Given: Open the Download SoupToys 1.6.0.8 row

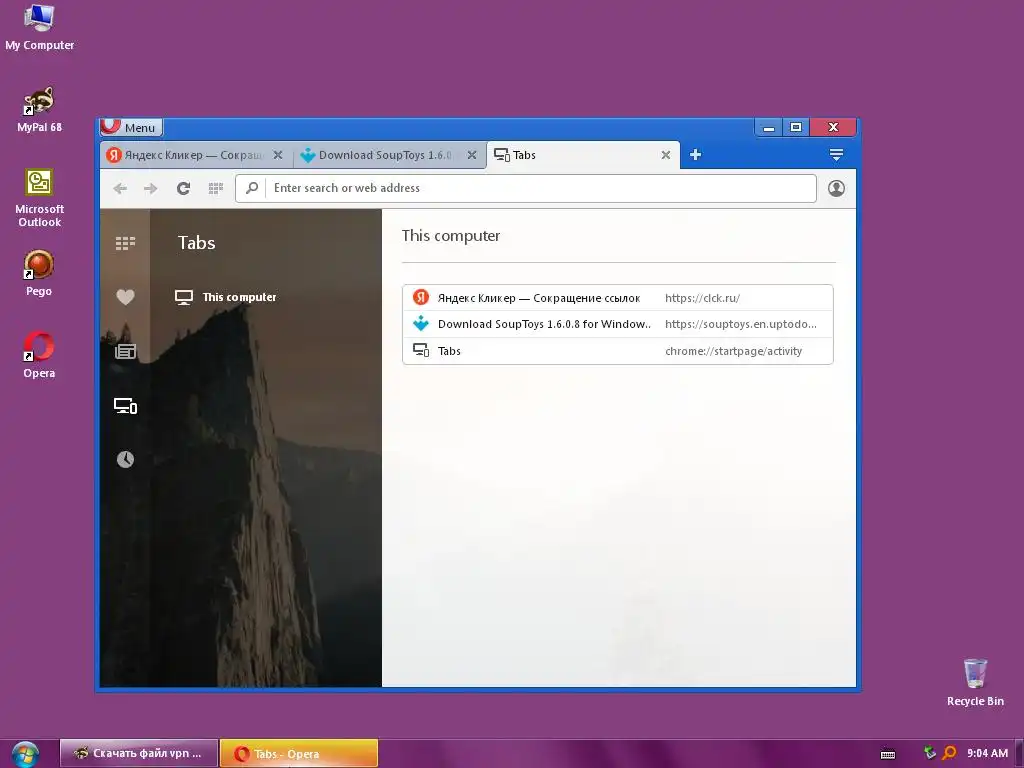Looking at the screenshot, I should point(618,324).
